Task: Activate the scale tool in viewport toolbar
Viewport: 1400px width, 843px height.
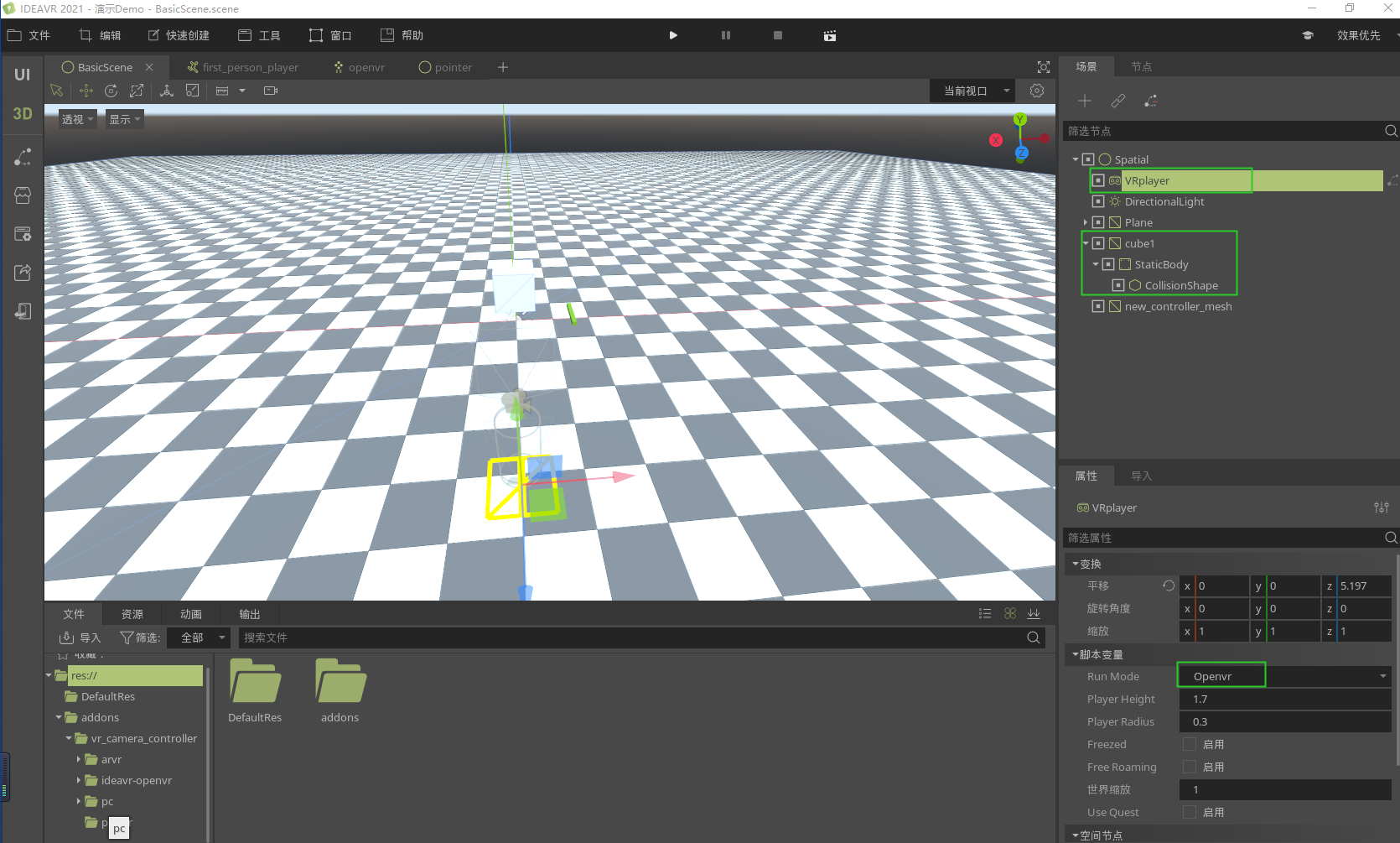Action: click(137, 91)
